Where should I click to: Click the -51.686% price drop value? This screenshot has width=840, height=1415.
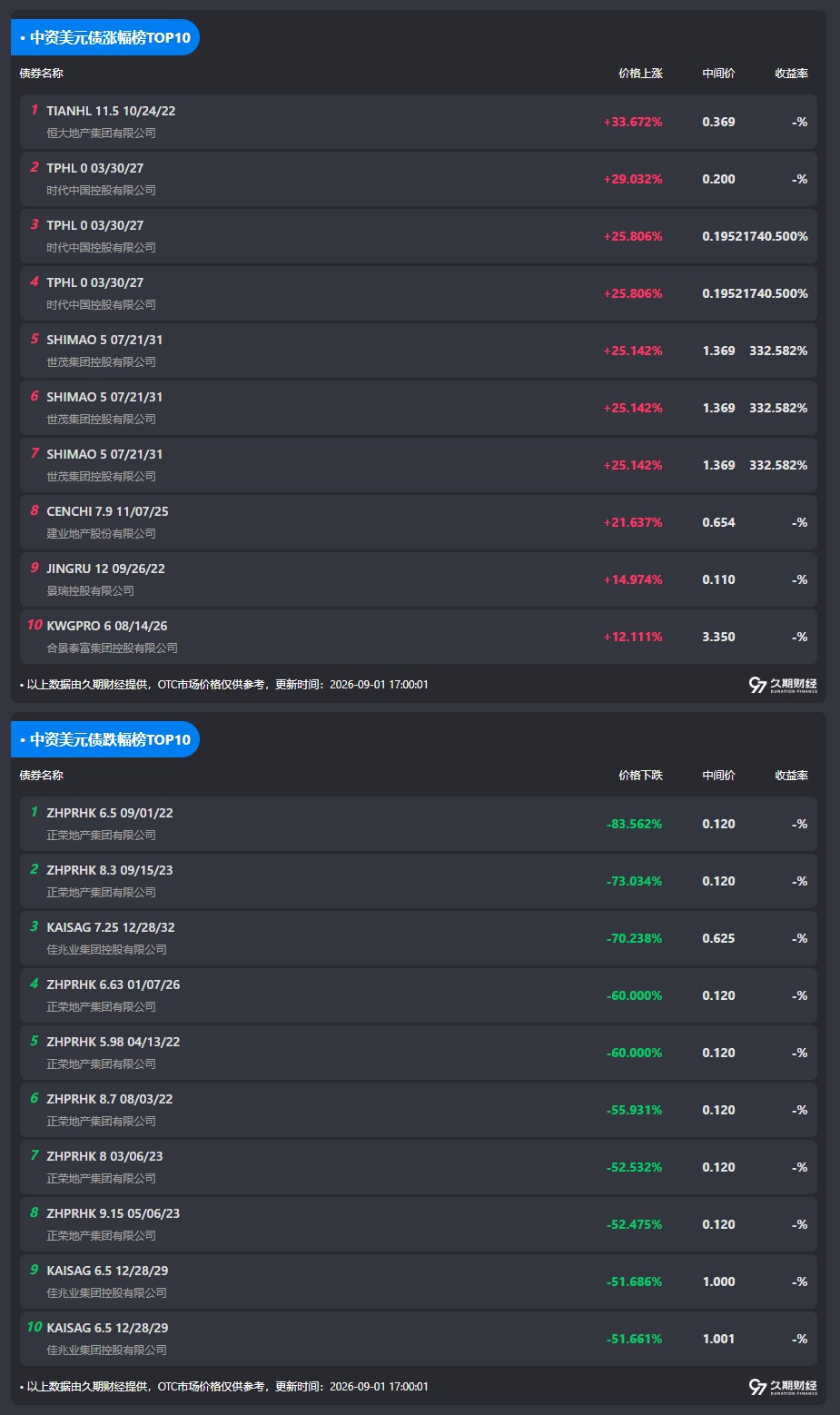pyautogui.click(x=634, y=1281)
